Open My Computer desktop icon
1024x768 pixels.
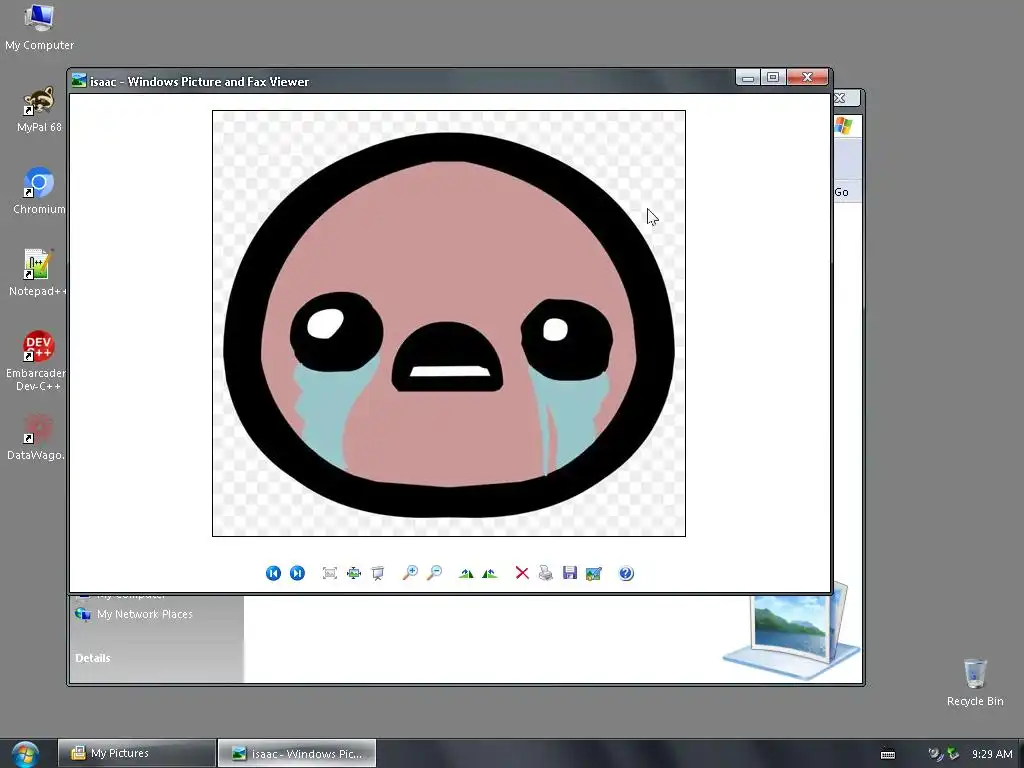pos(39,27)
